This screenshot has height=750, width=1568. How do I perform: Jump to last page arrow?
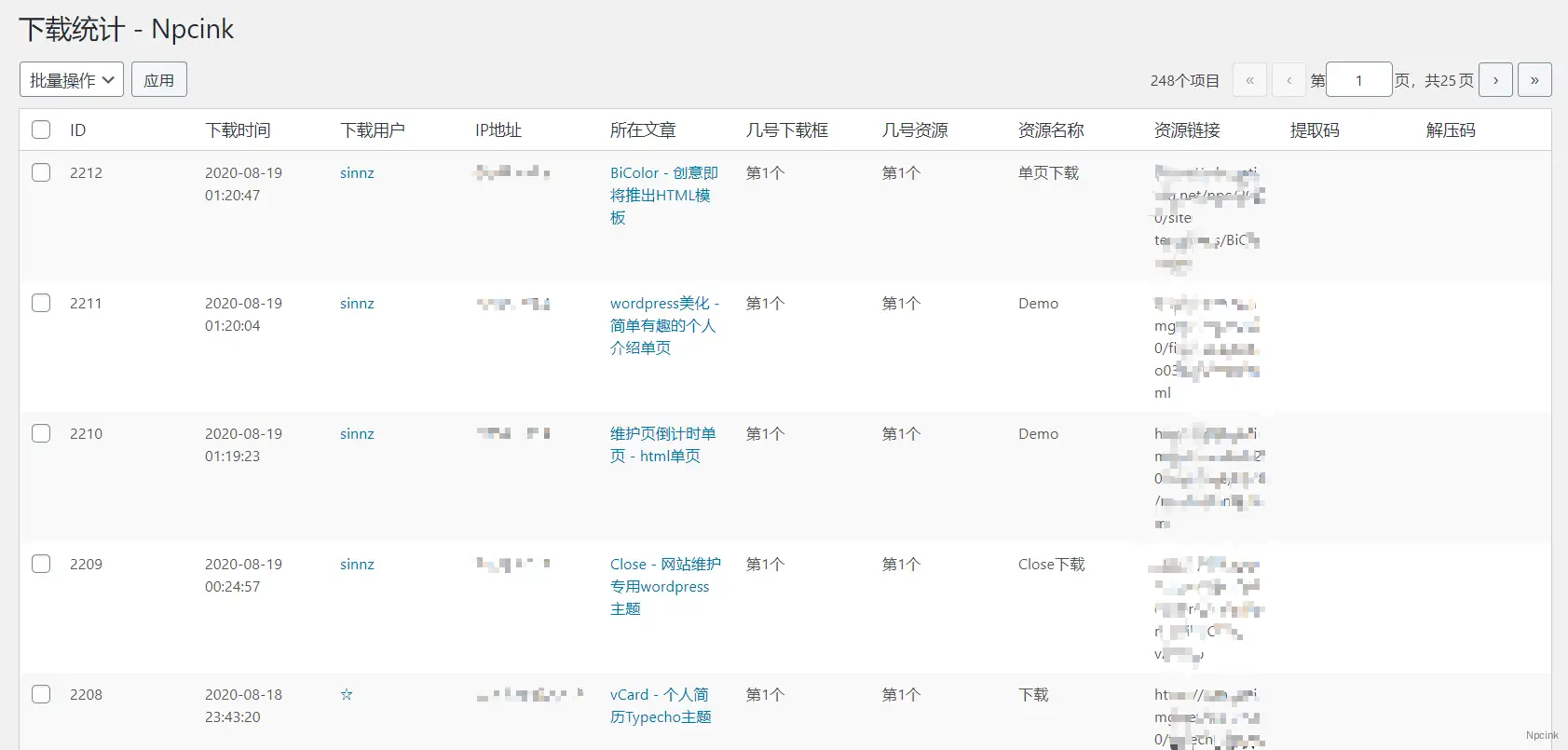click(x=1534, y=80)
